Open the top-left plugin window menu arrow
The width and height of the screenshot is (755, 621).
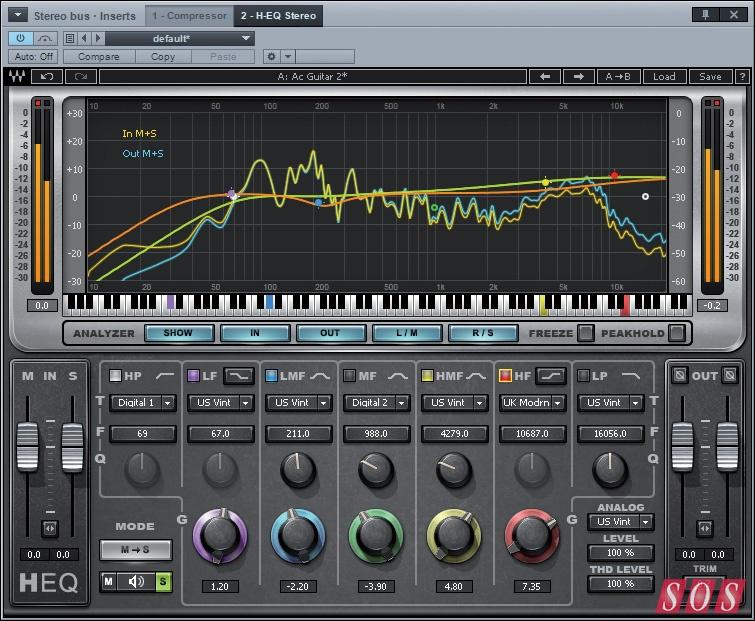click(x=18, y=15)
